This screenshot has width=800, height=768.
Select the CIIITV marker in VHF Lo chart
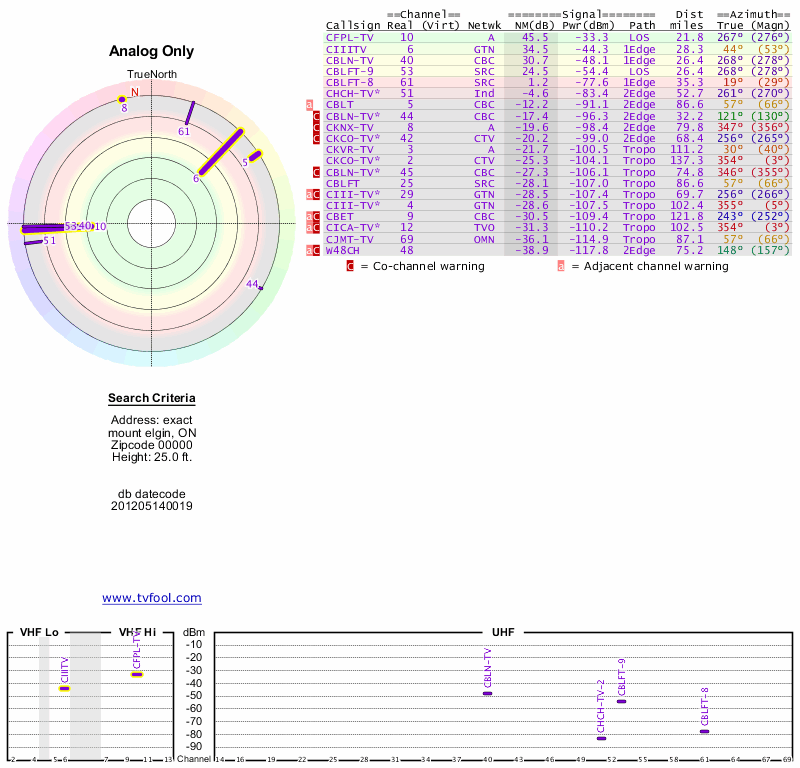click(64, 688)
